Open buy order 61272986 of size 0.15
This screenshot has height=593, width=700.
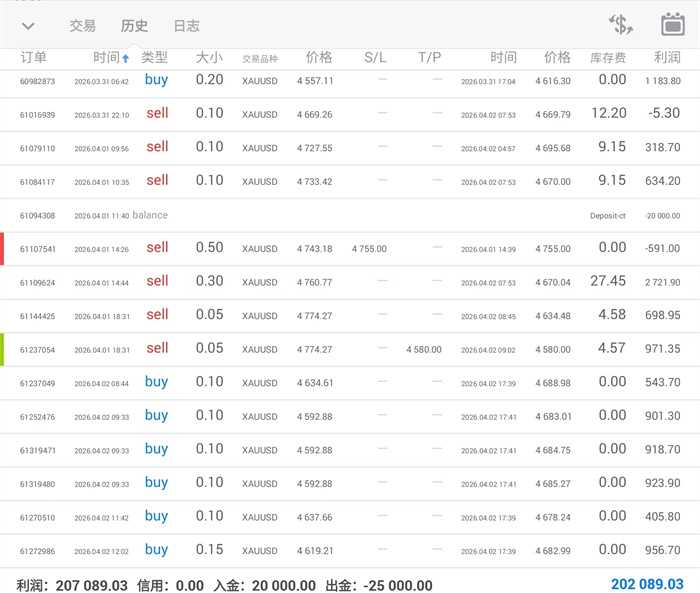[x=350, y=550]
